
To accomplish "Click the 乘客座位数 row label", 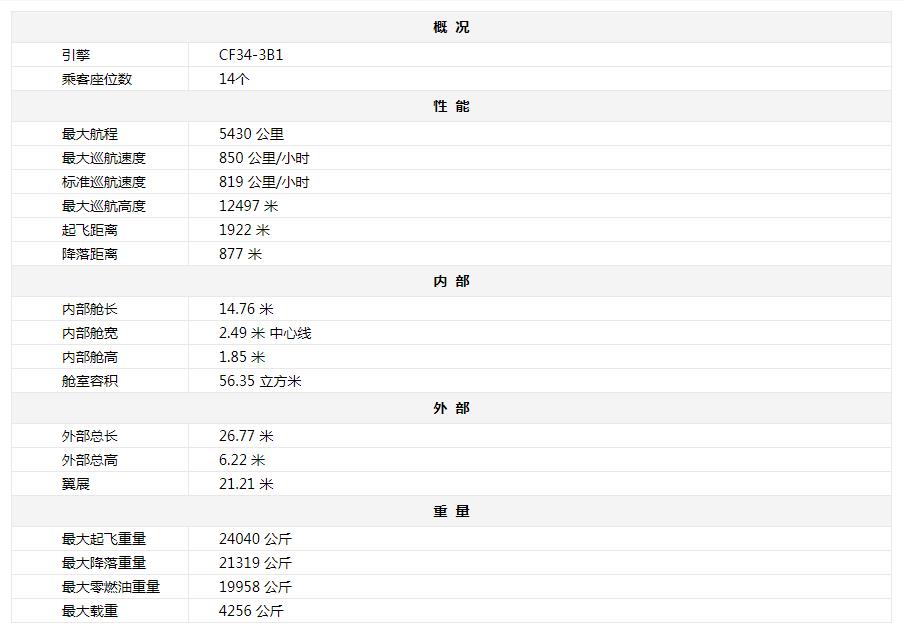I will pyautogui.click(x=97, y=79).
